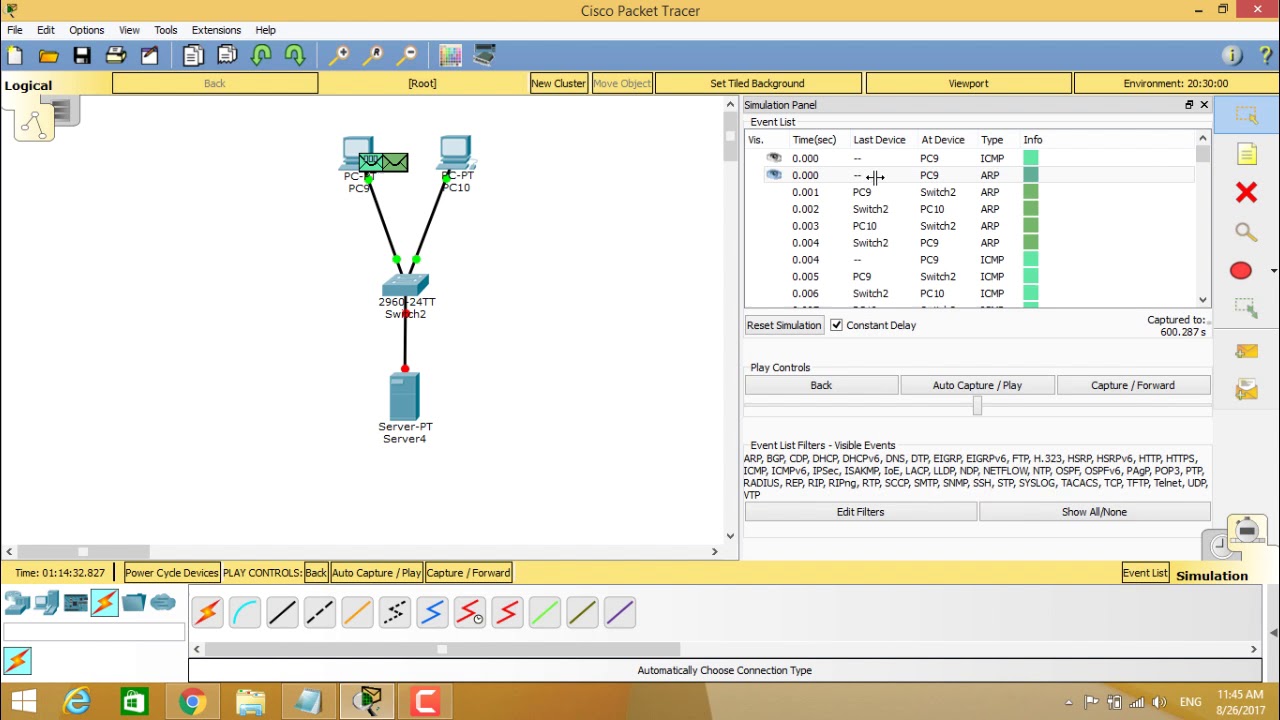The height and width of the screenshot is (720, 1280).
Task: Reset zoom with the R magnifier
Action: pyautogui.click(x=373, y=56)
